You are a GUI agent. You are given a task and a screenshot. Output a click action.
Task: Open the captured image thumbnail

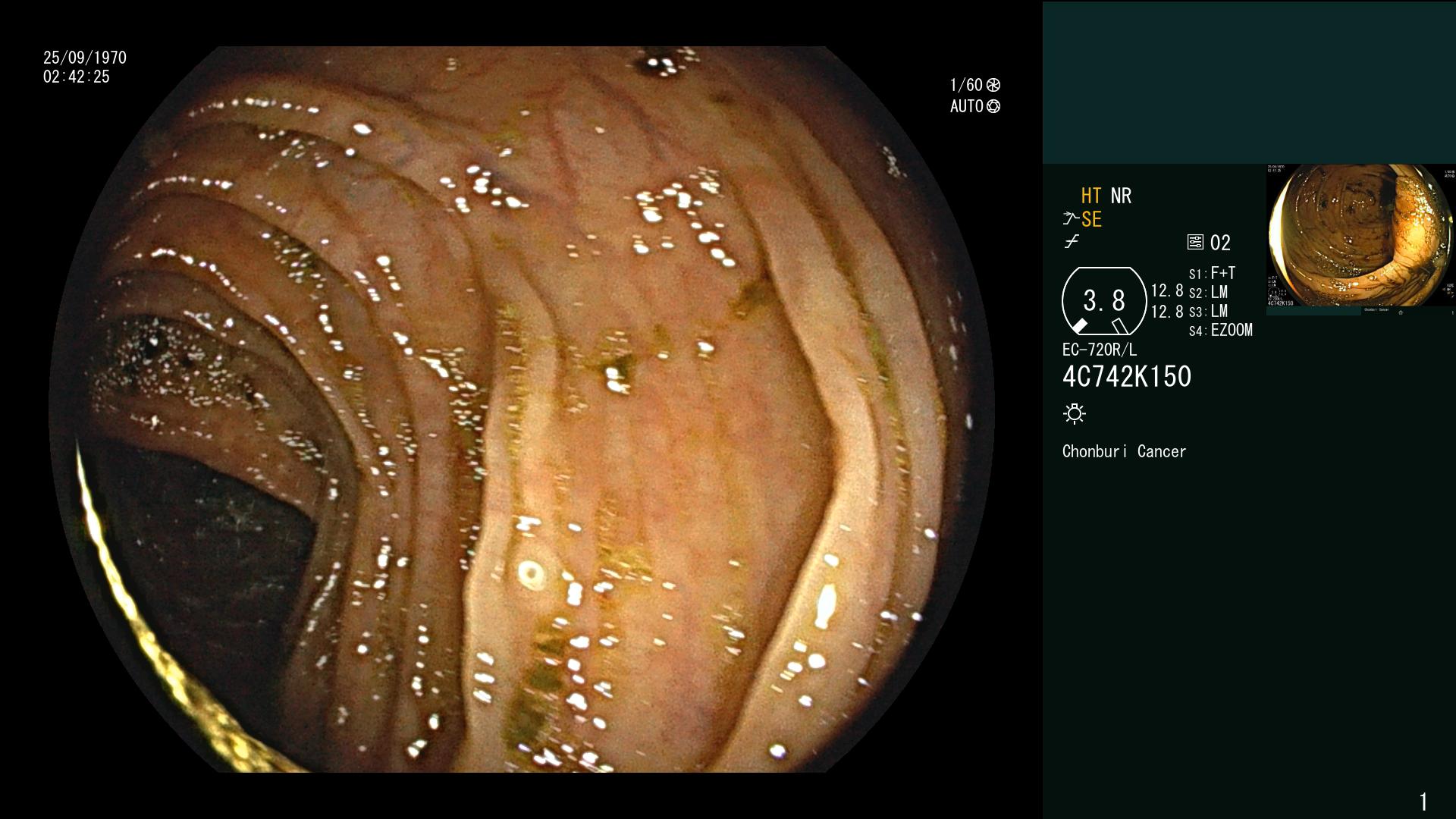pyautogui.click(x=1361, y=239)
